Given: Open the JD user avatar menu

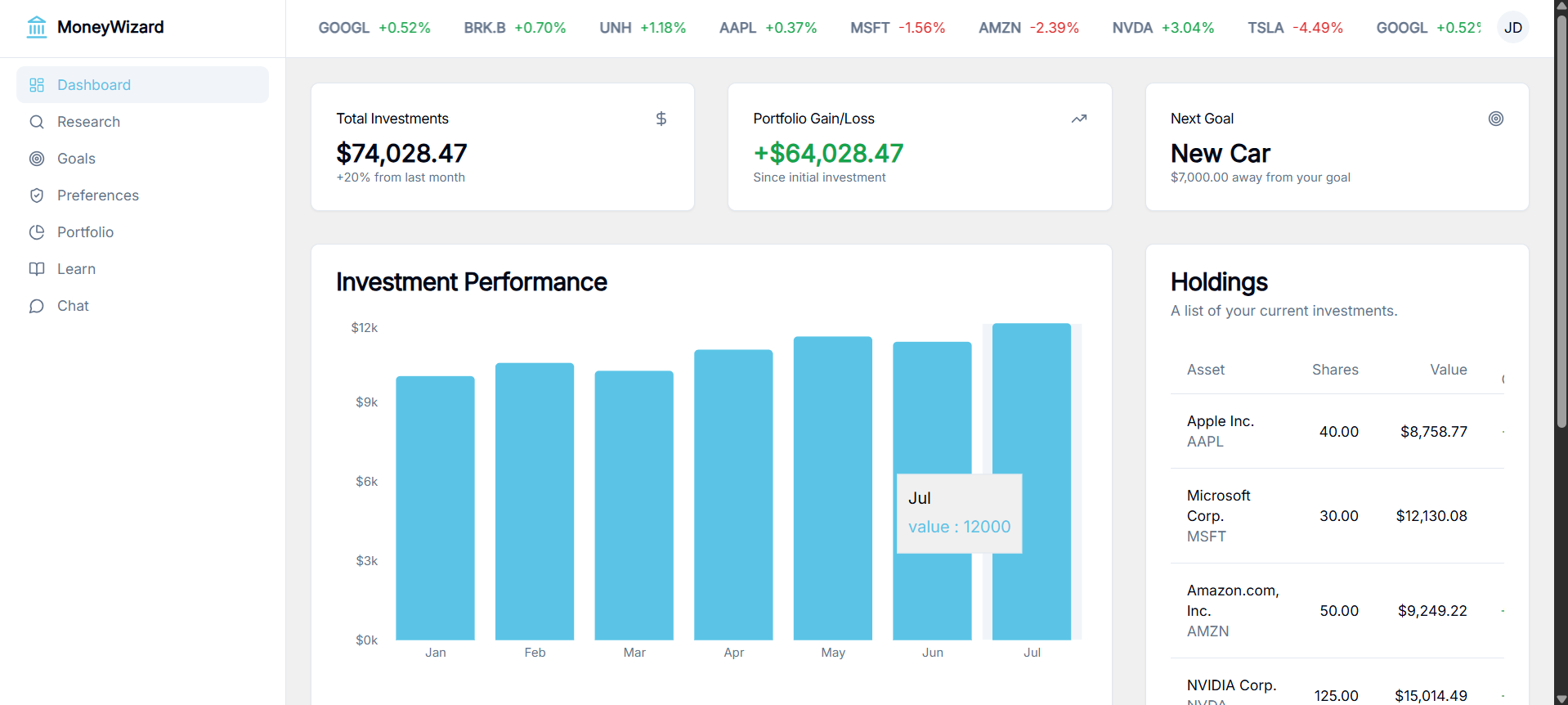Looking at the screenshot, I should (x=1513, y=28).
